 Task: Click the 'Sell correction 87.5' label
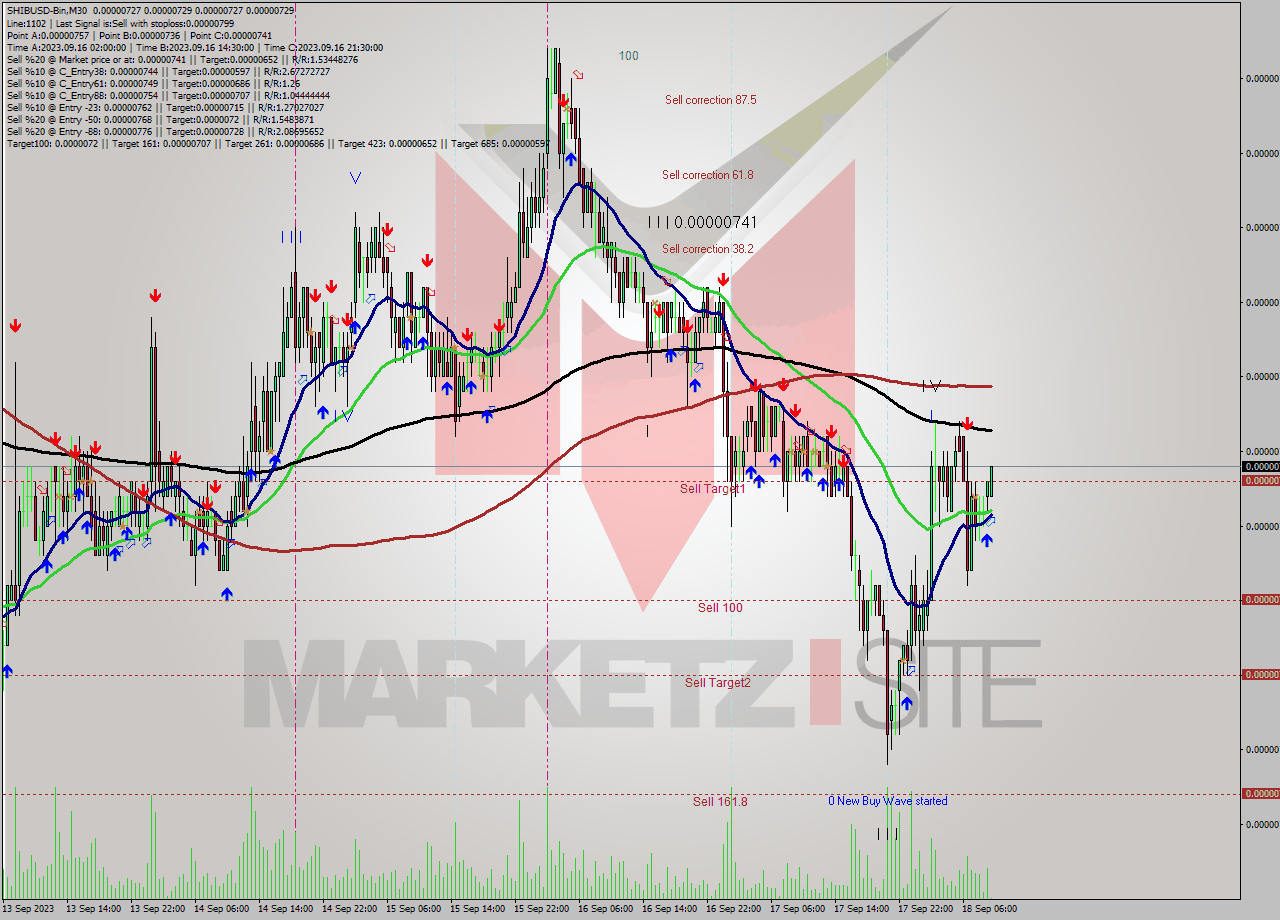click(x=710, y=100)
